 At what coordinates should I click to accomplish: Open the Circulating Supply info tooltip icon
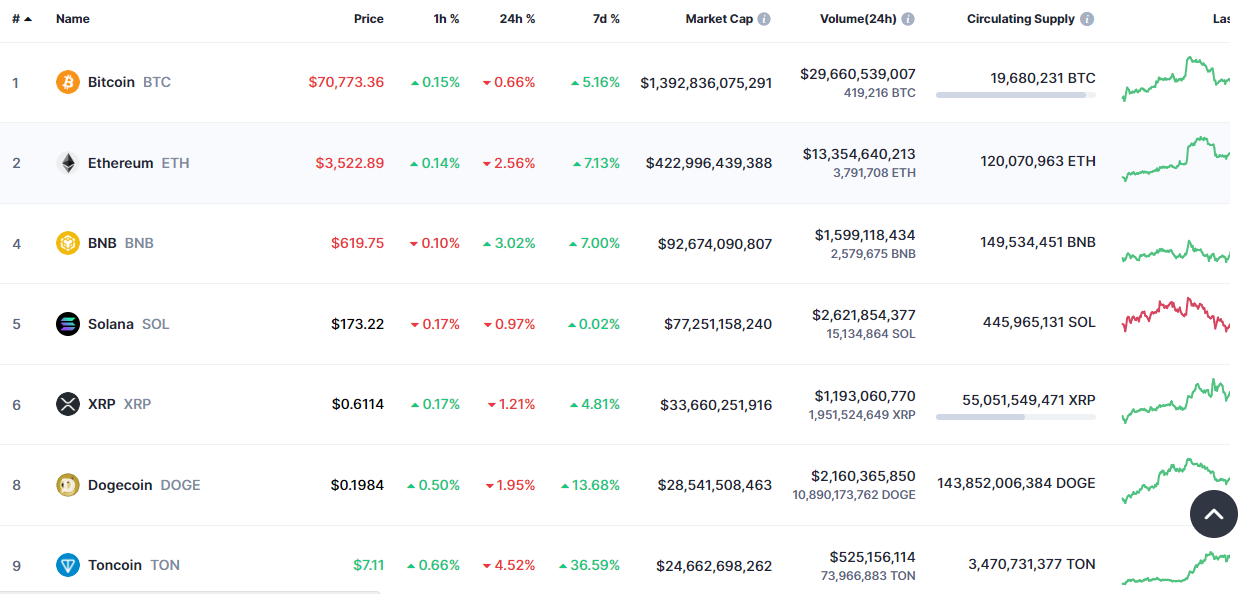[x=1087, y=19]
